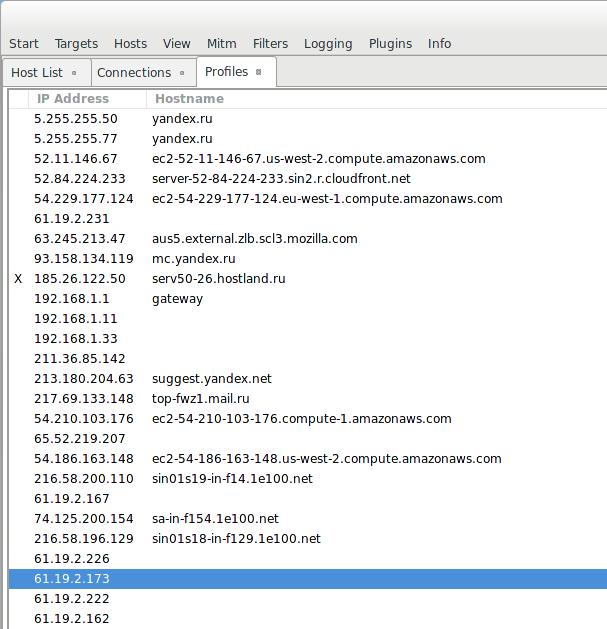Open the Targets menu
Viewport: 607px width, 629px height.
(x=76, y=43)
